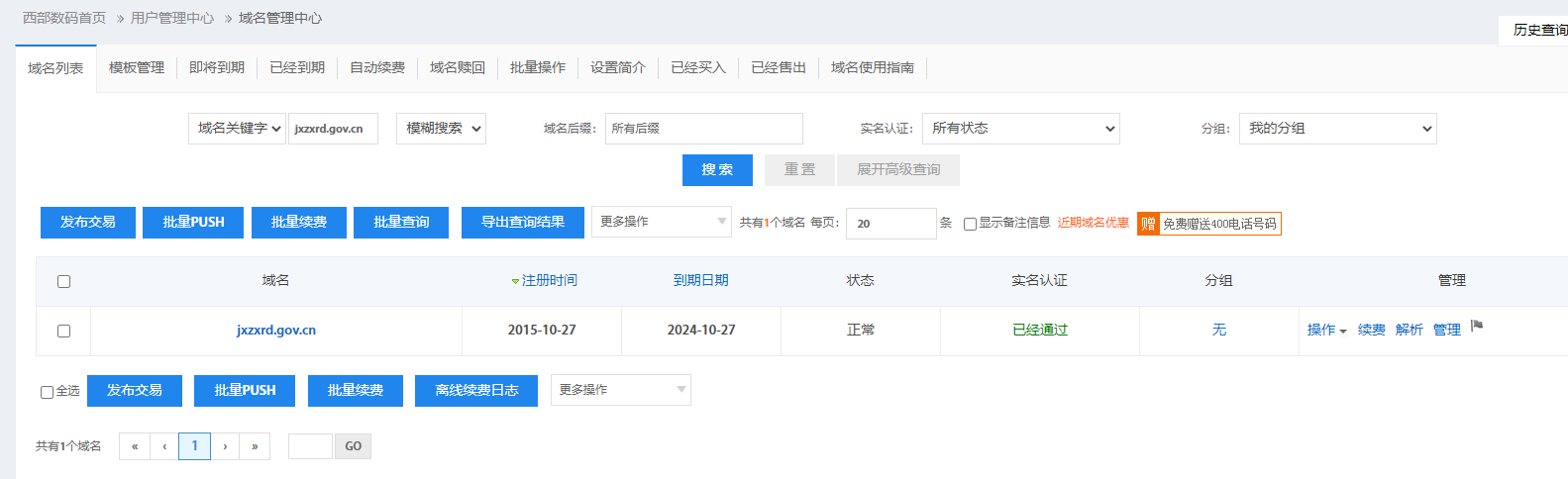Go to the first page with the double arrow
The height and width of the screenshot is (479, 1568).
135,446
